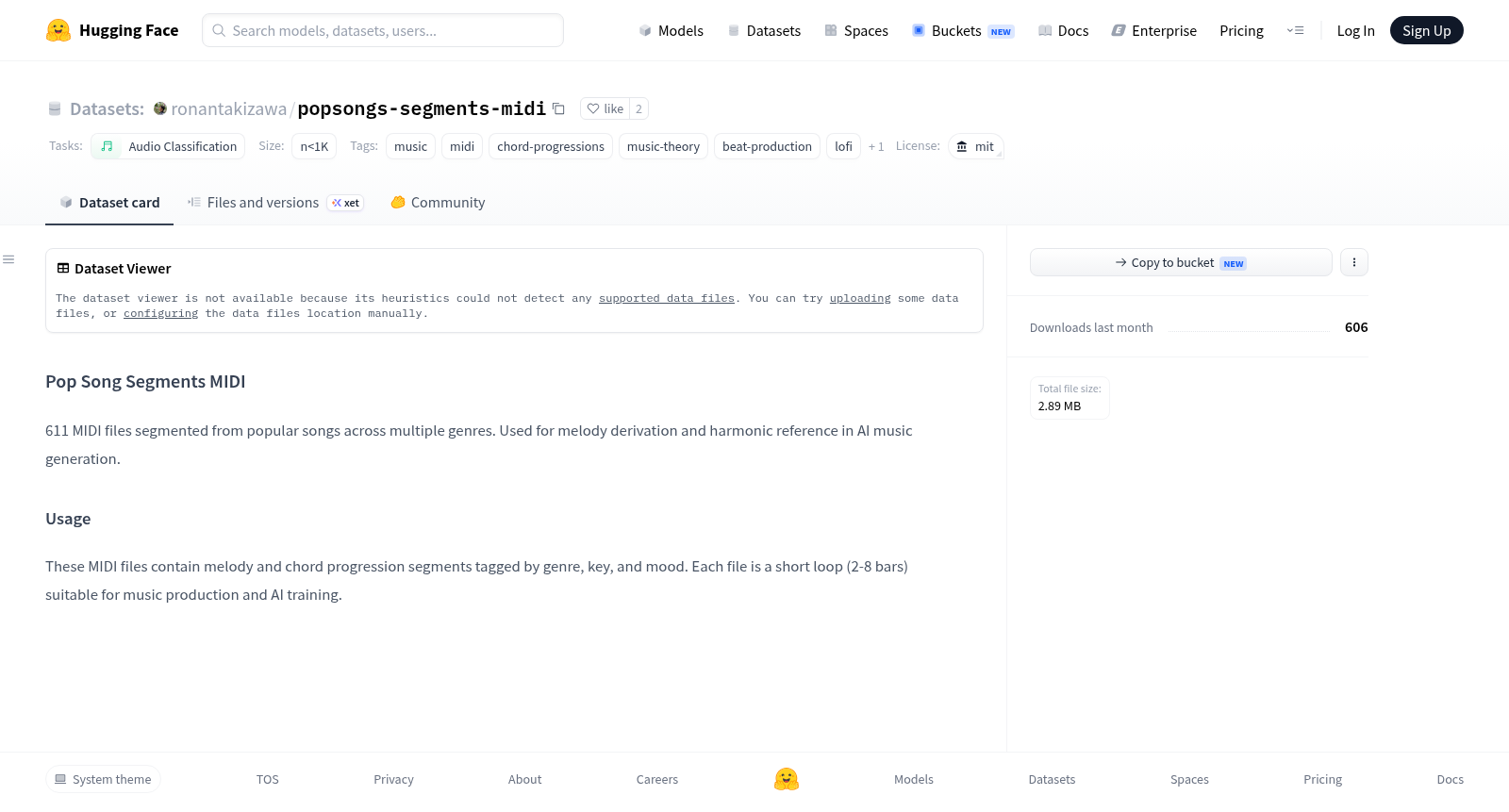Viewport: 1509px width, 812px height.
Task: Open the left sidebar hamburger icon
Action: coord(8,259)
